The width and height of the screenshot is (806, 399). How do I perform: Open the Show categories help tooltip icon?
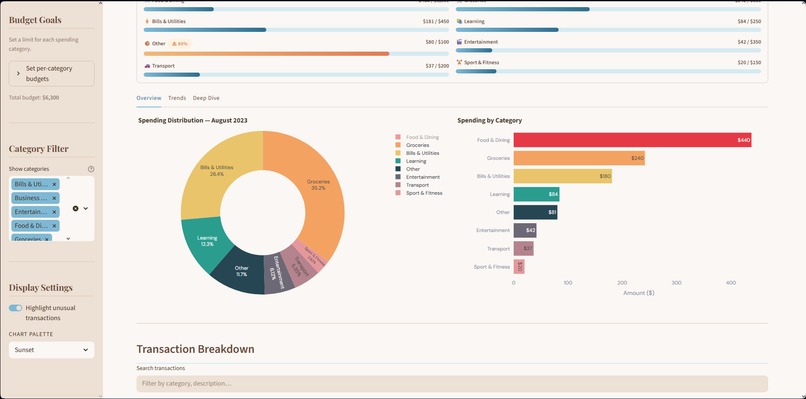[x=91, y=169]
